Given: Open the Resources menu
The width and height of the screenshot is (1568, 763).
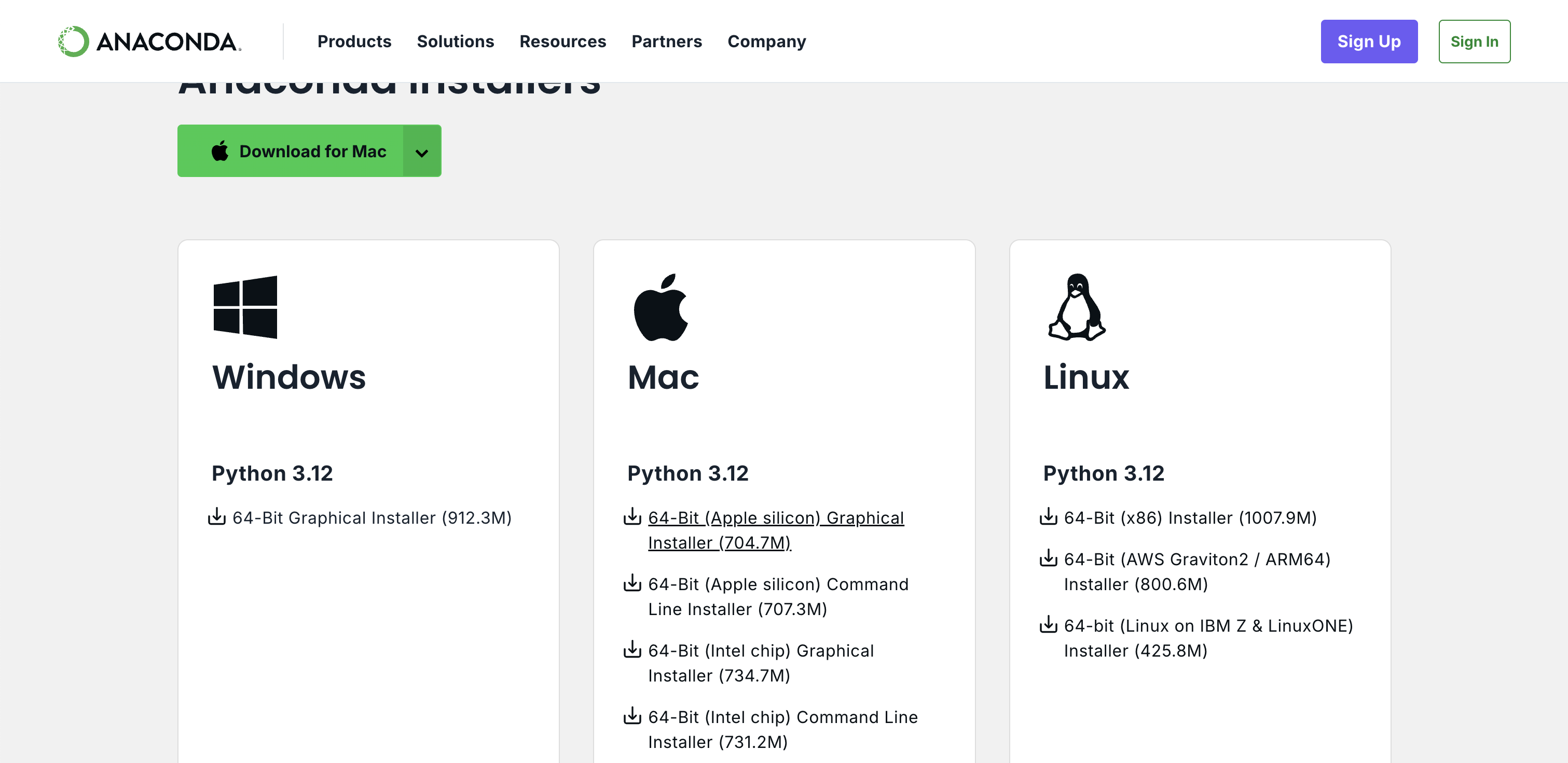Looking at the screenshot, I should pyautogui.click(x=562, y=42).
